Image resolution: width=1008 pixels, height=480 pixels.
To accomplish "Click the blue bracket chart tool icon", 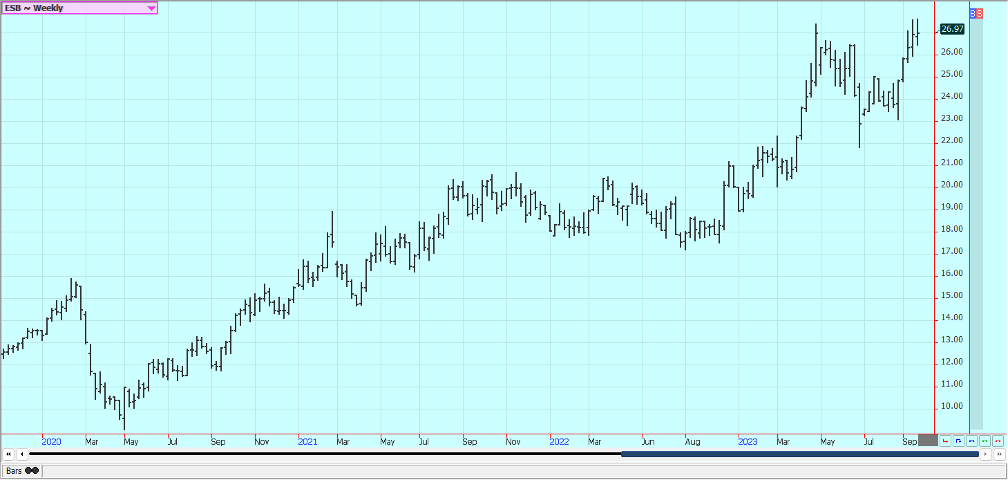I will pos(958,441).
